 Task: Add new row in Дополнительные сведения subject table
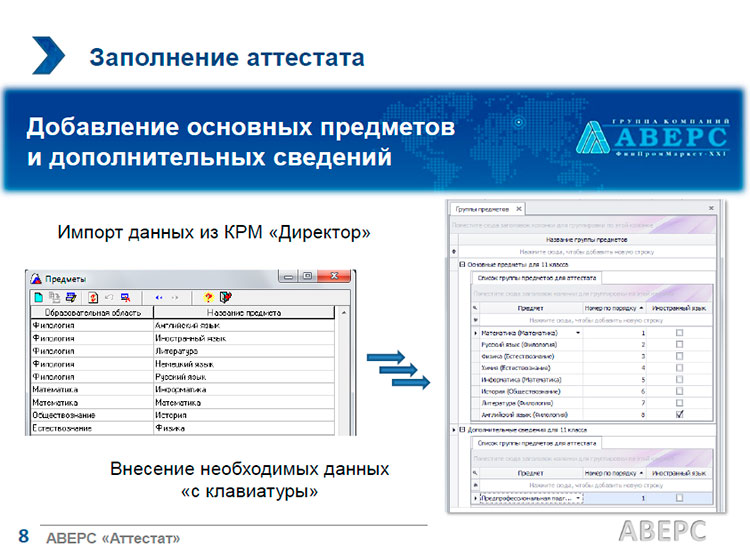[596, 485]
